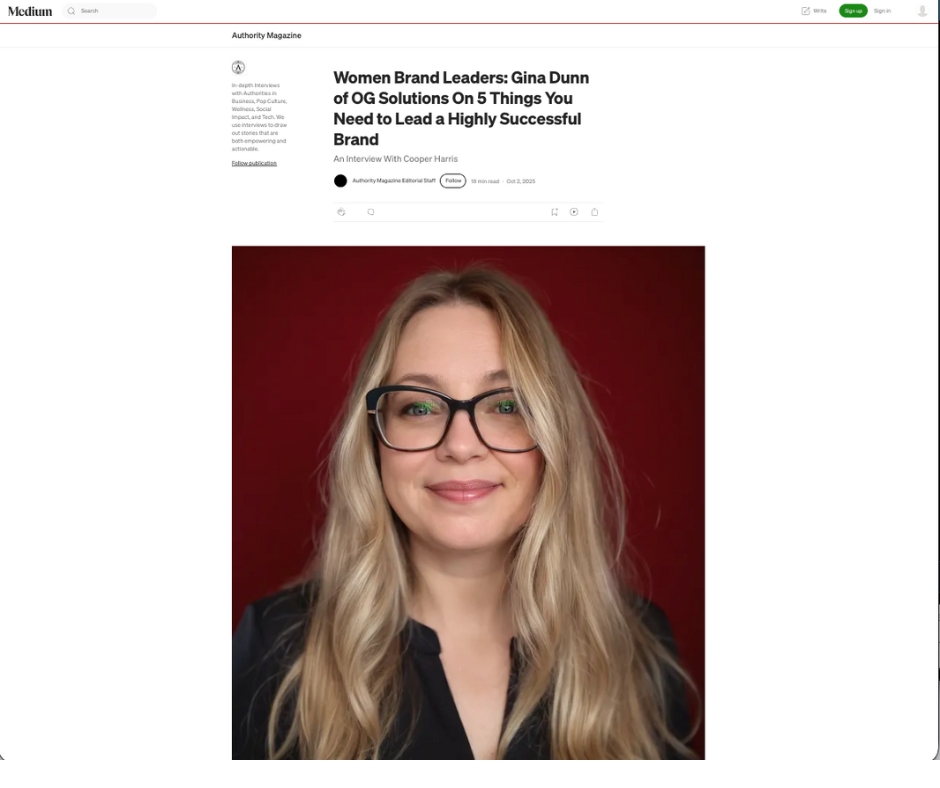Click the Authority Magazine round logo
Viewport: 940px width, 788px height.
(238, 67)
